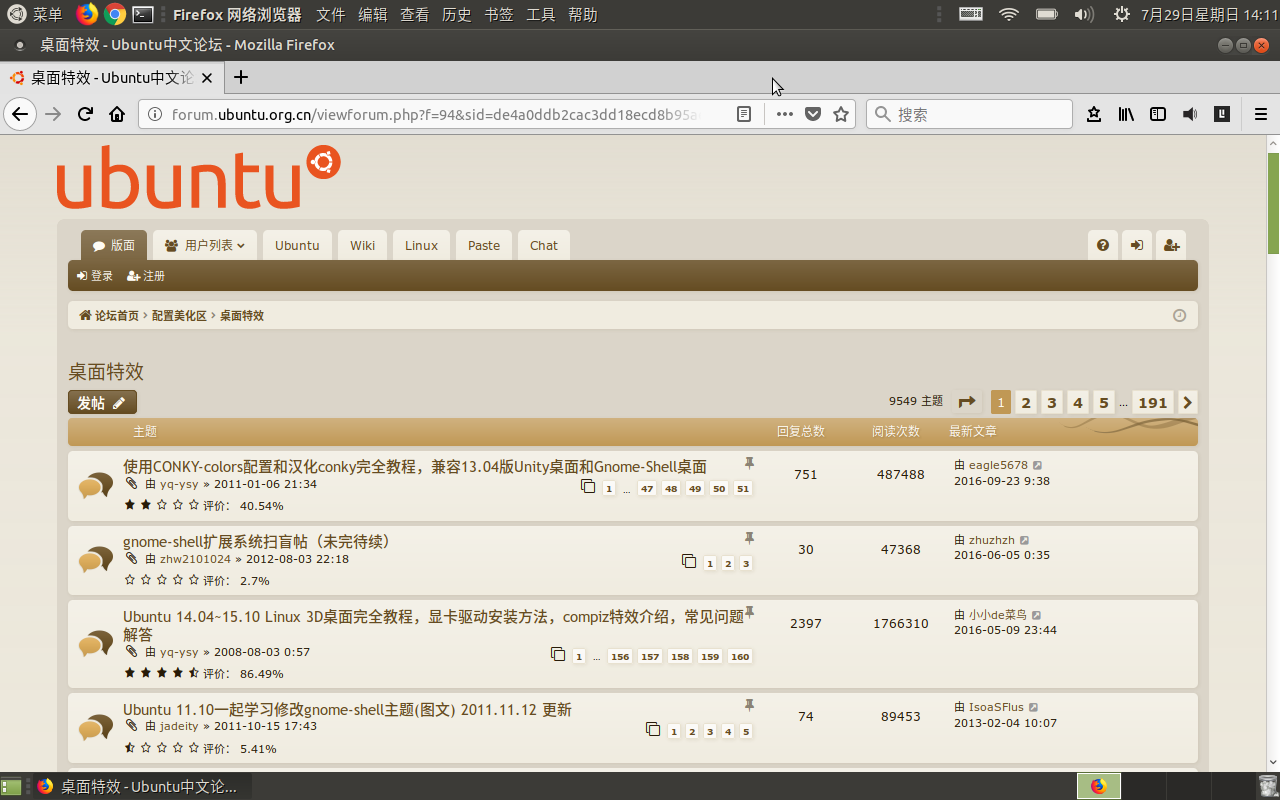Open the 工具 menu

coord(541,14)
